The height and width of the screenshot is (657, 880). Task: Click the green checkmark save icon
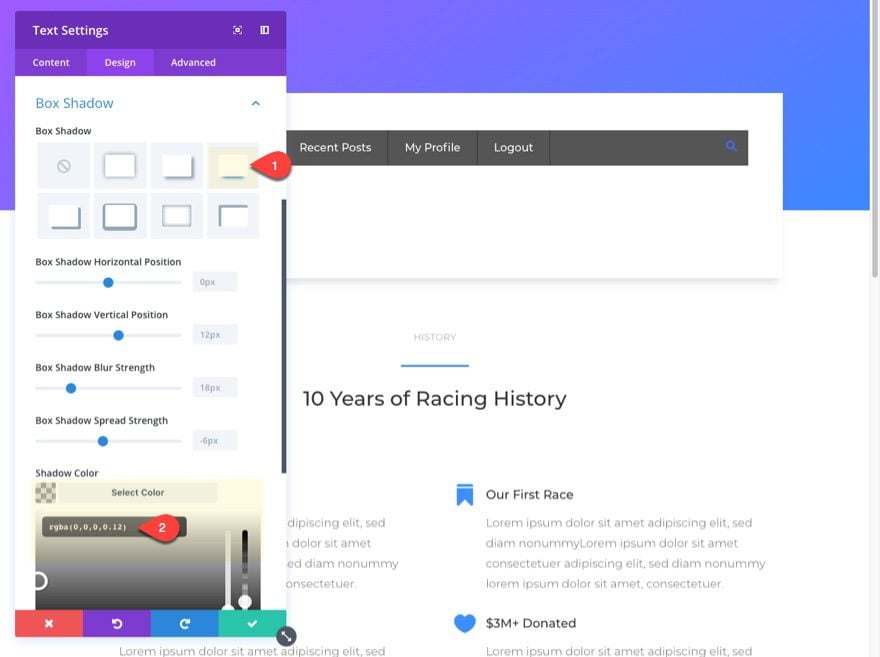[252, 623]
